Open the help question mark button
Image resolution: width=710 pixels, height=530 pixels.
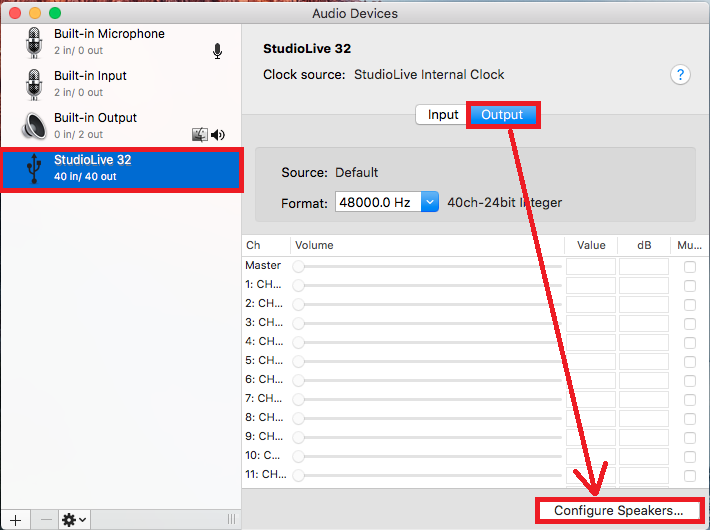[x=680, y=74]
